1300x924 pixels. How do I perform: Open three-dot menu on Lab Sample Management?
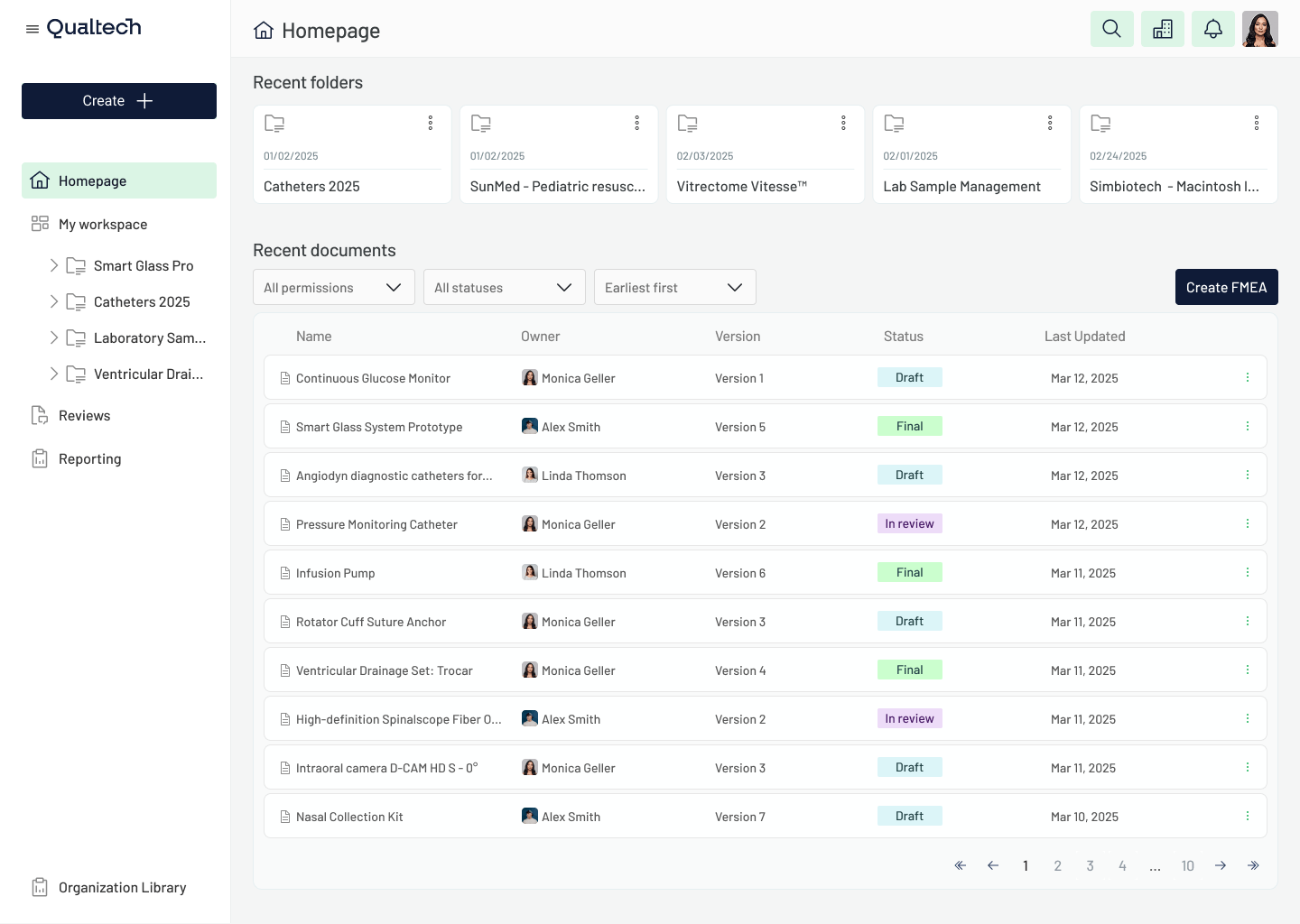[x=1050, y=123]
